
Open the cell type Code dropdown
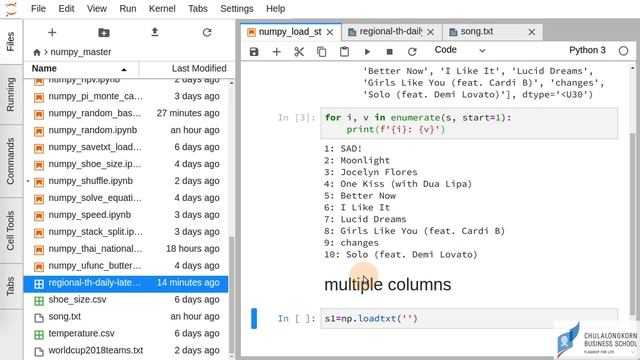(x=460, y=50)
